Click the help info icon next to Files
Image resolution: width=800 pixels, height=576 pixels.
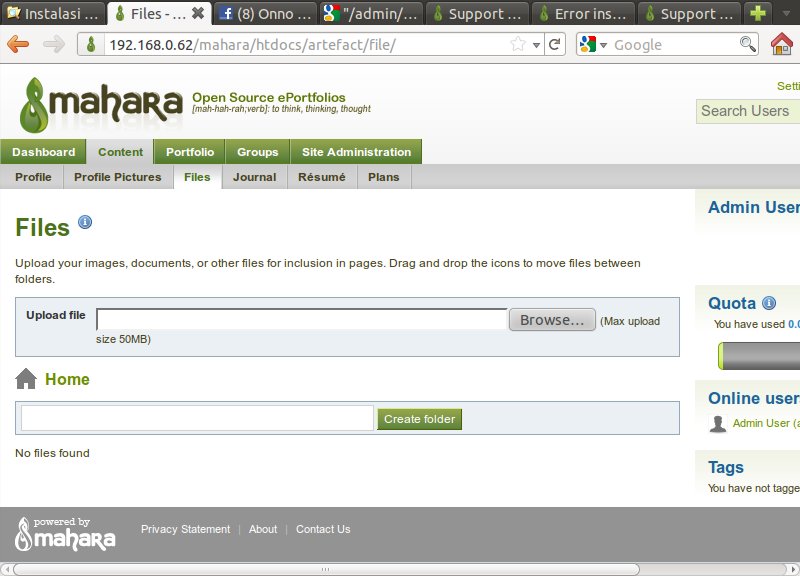pos(85,222)
